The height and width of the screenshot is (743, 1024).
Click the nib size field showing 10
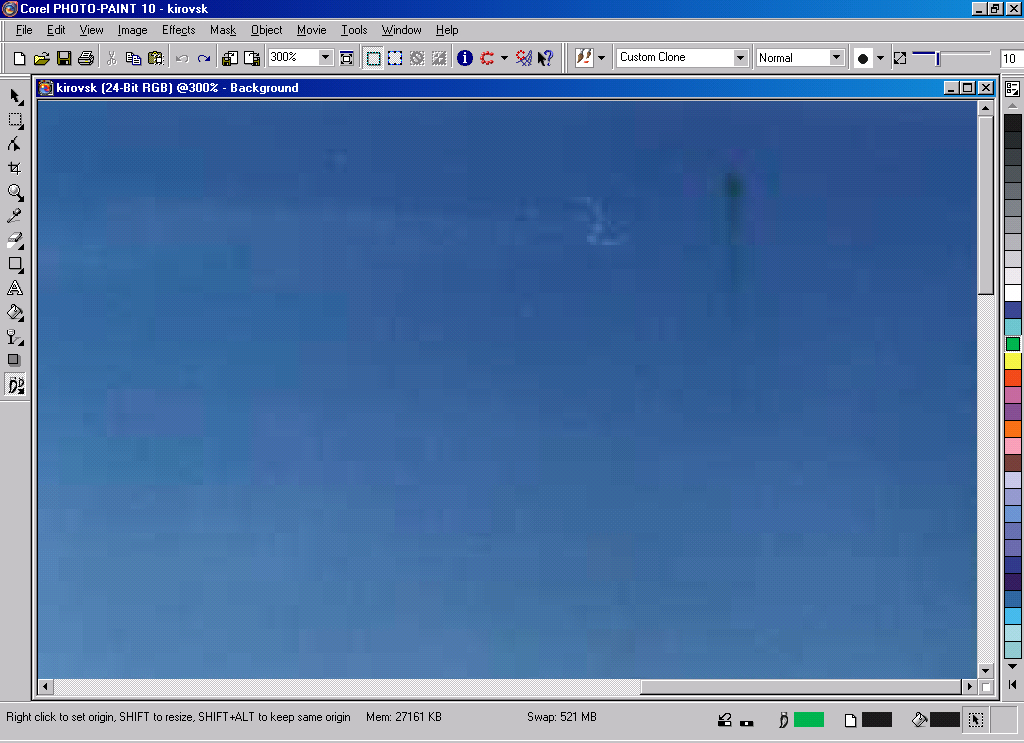(1010, 58)
